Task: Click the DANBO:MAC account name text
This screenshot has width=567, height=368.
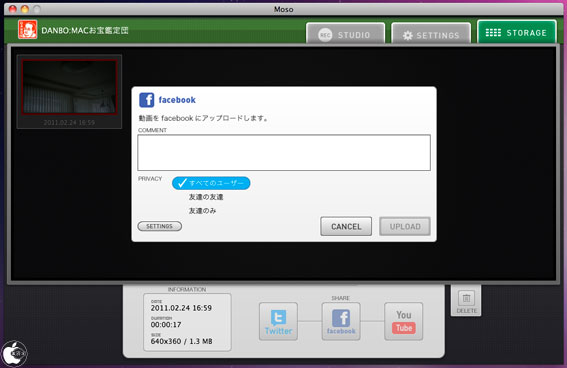Action: click(85, 30)
